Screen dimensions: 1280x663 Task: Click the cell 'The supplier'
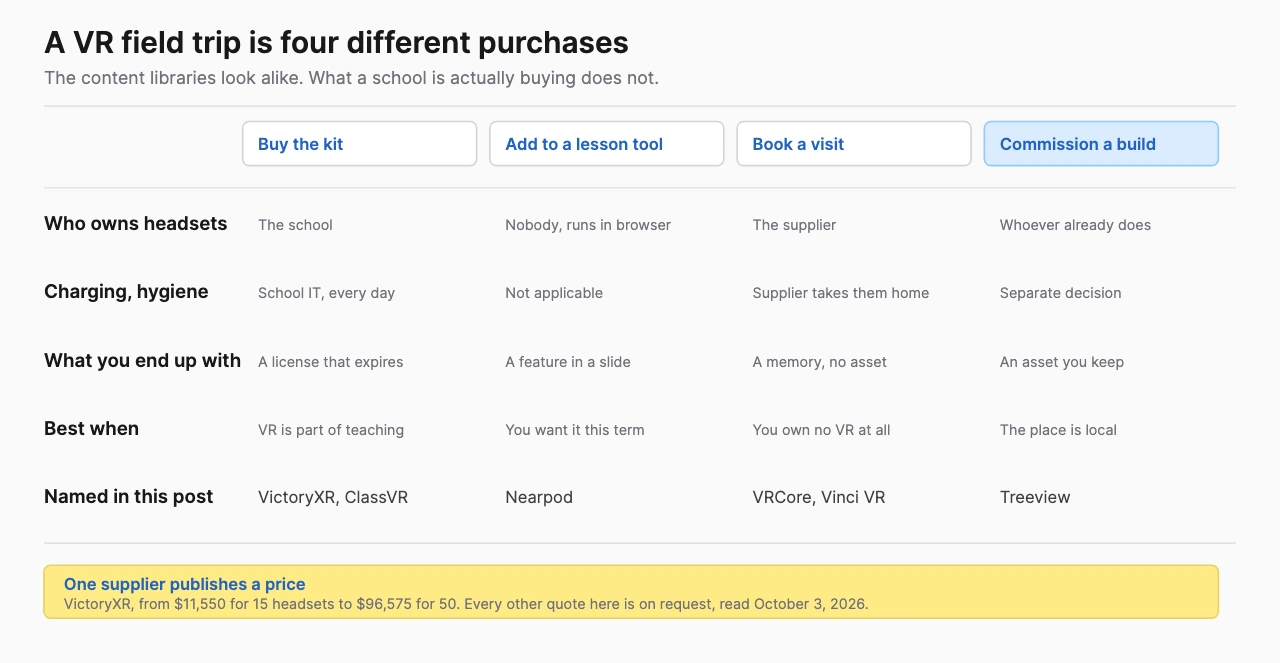[x=794, y=225]
